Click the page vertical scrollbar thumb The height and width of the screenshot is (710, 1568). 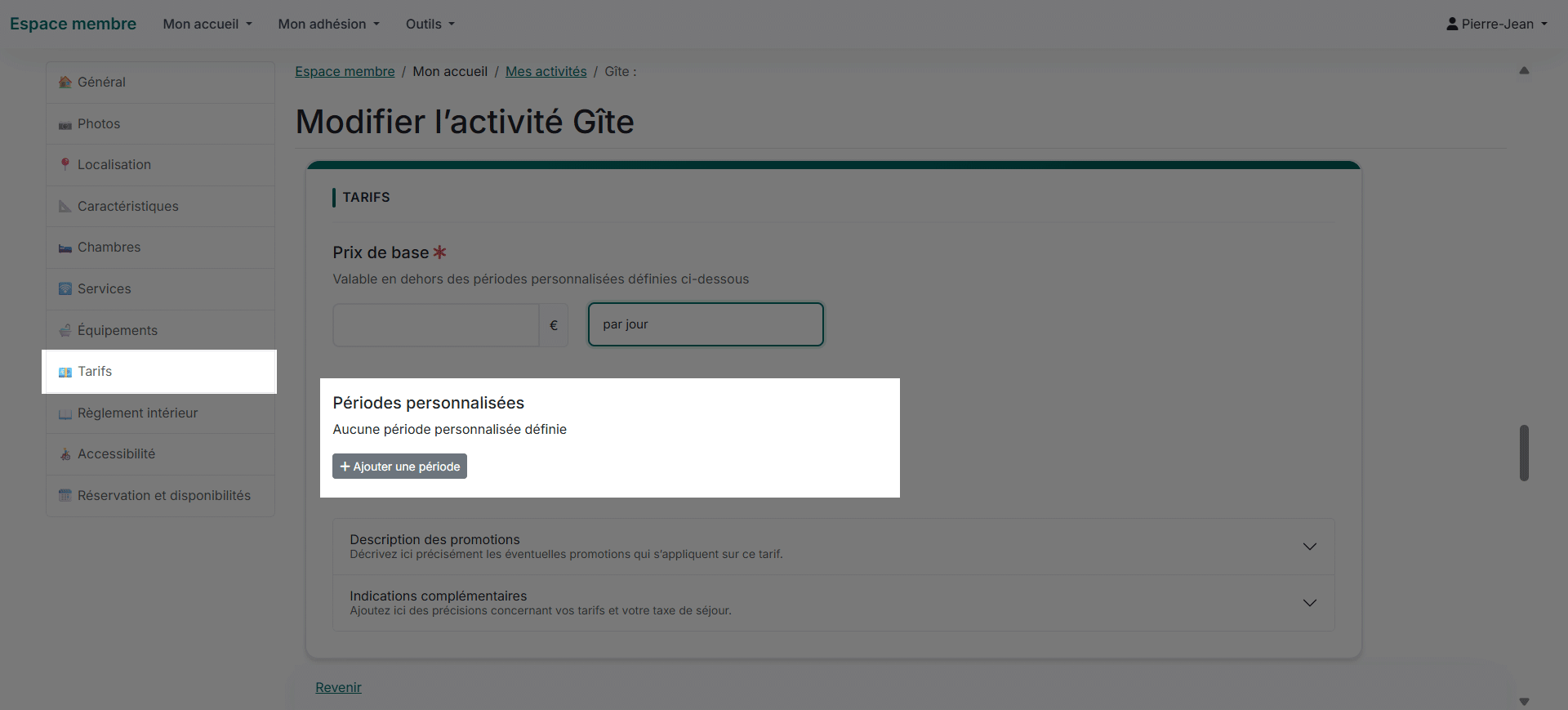tap(1524, 453)
